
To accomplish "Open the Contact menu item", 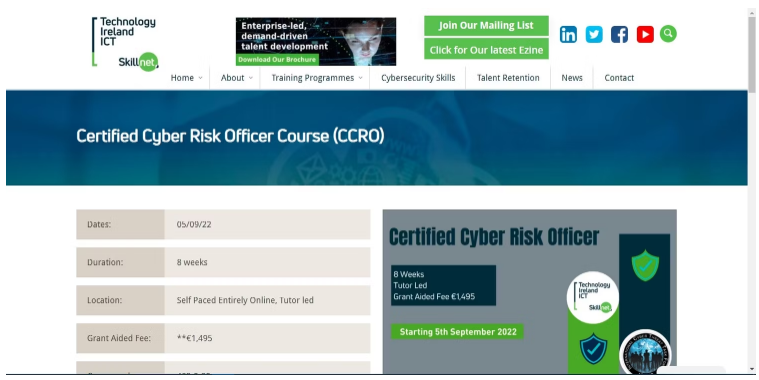I will tap(619, 77).
